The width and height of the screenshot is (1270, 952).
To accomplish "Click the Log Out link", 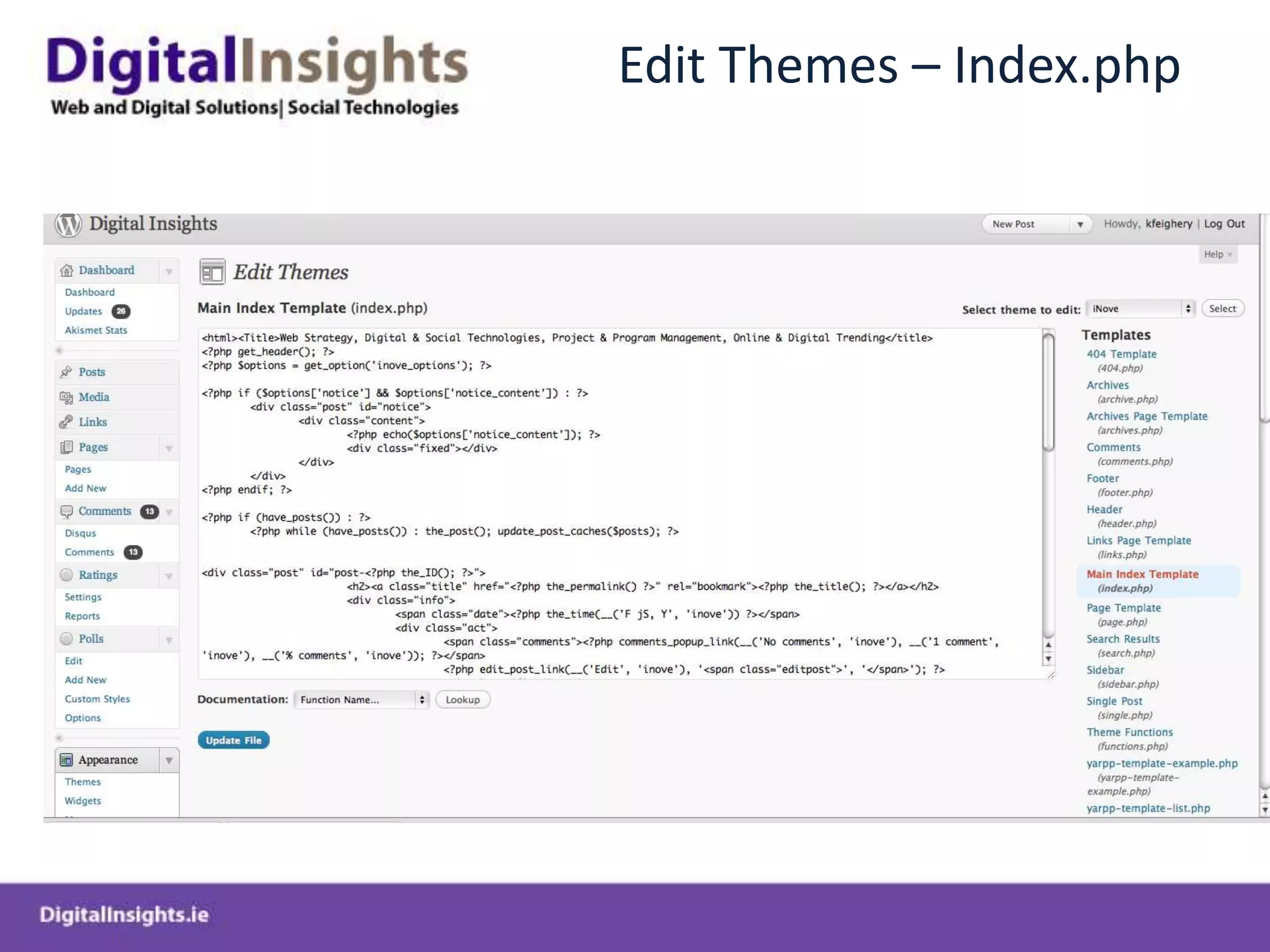I will [x=1224, y=224].
